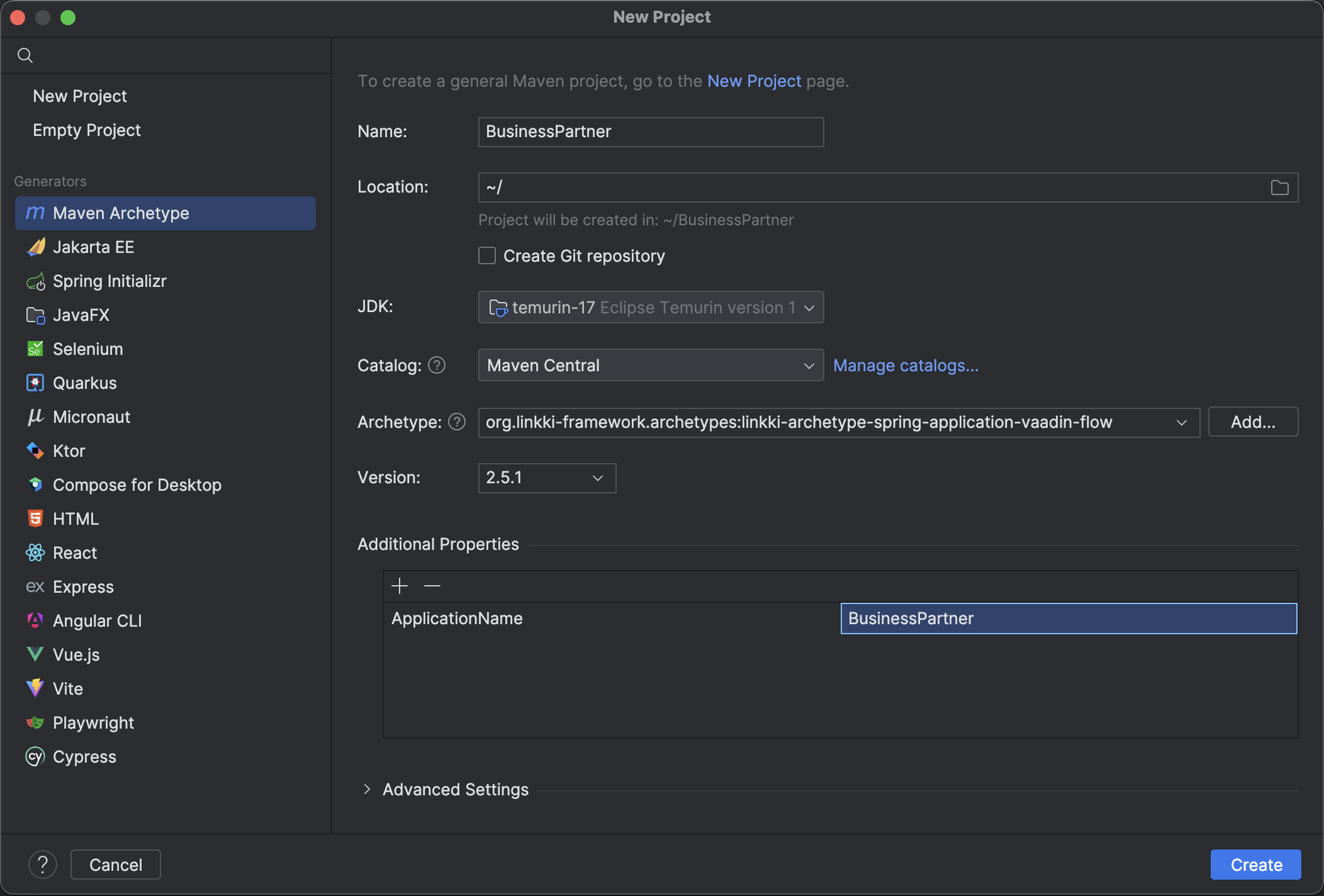This screenshot has height=896, width=1324.
Task: Click the Micronaut mu icon
Action: click(x=35, y=417)
